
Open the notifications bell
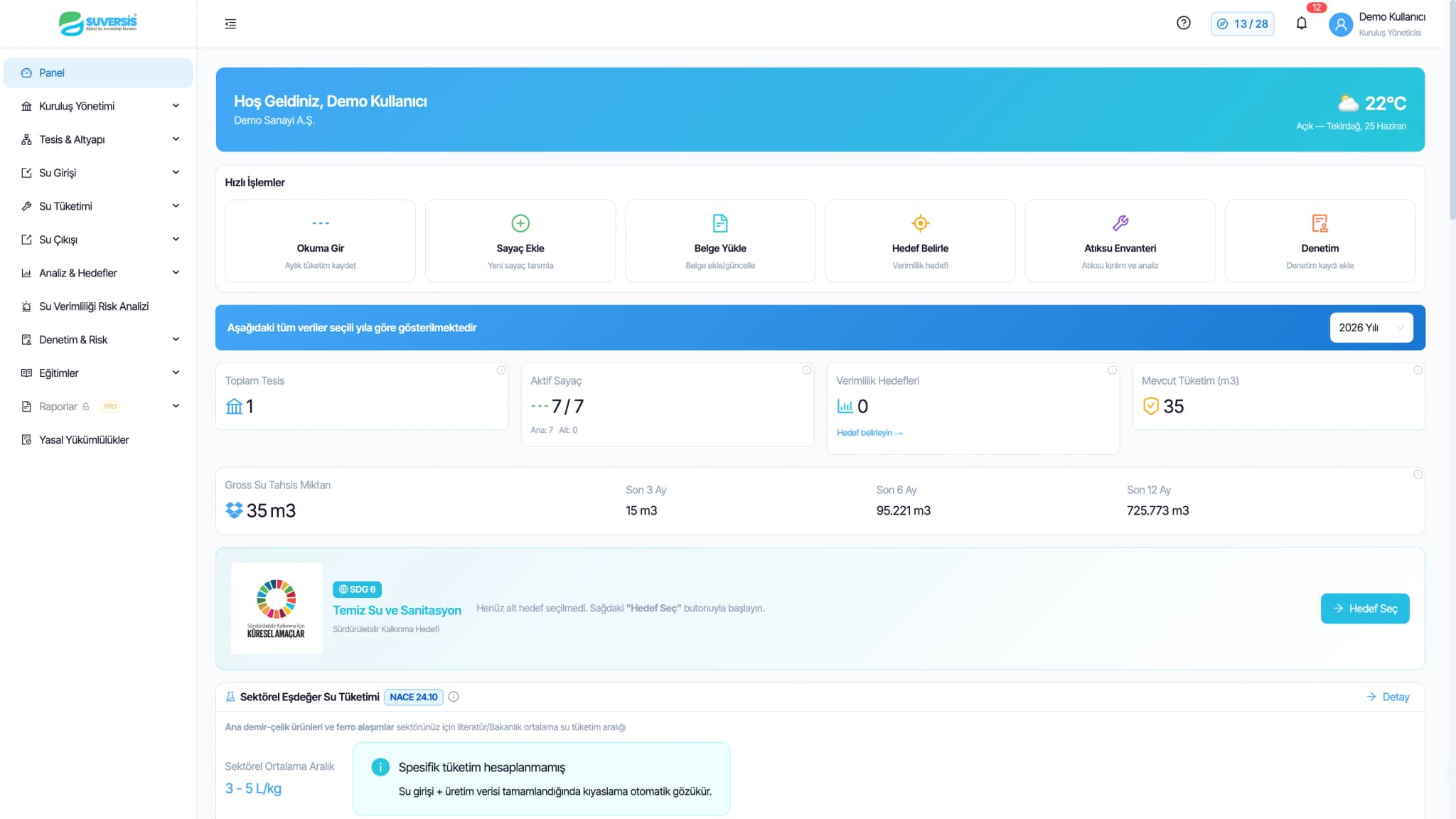click(x=1301, y=23)
